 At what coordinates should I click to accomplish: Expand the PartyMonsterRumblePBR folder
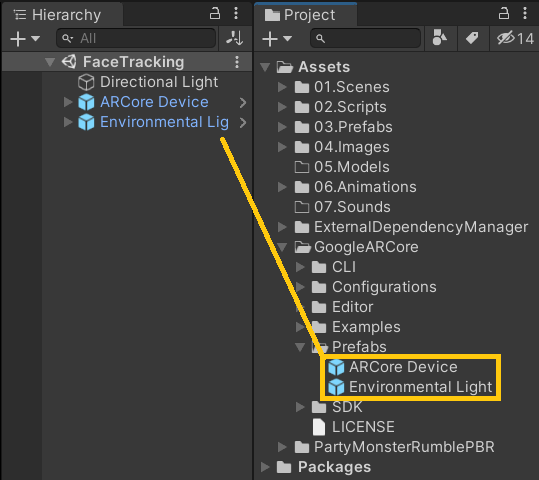tap(282, 447)
